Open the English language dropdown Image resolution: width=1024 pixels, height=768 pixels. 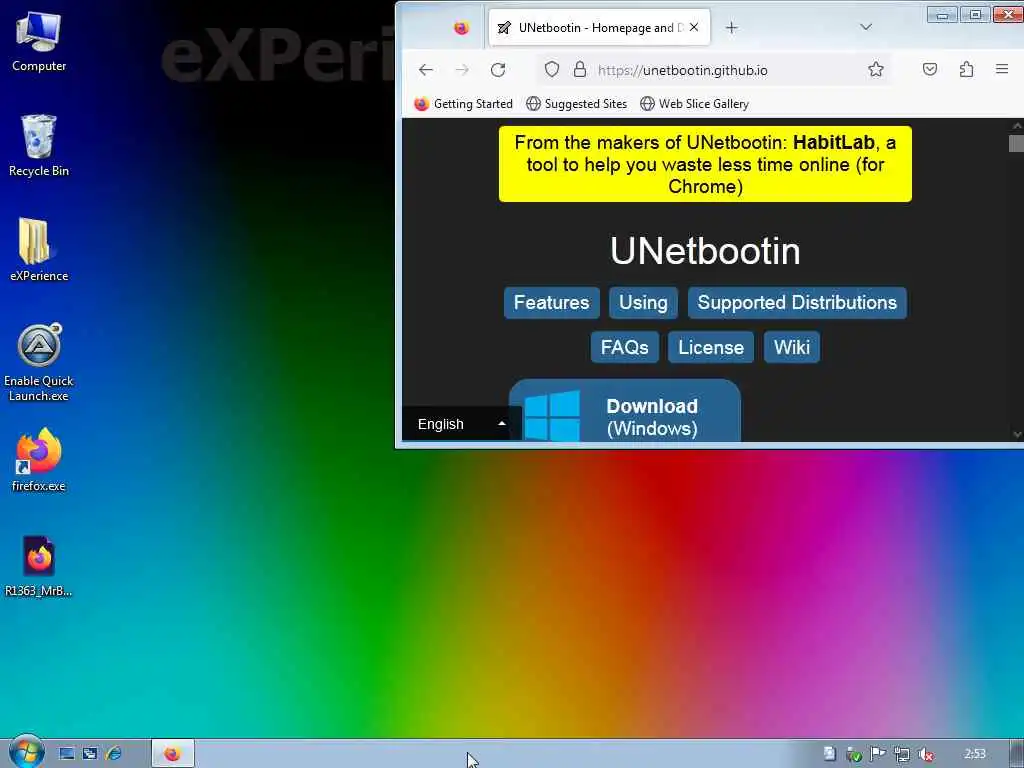(x=462, y=424)
